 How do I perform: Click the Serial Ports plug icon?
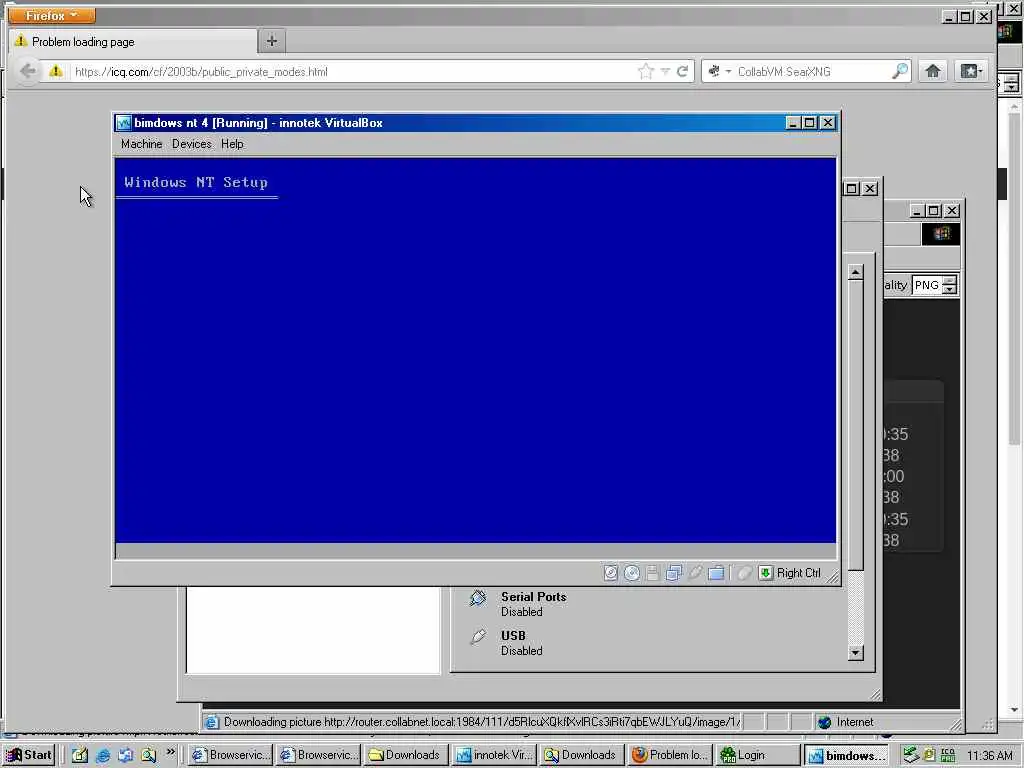pyautogui.click(x=478, y=598)
